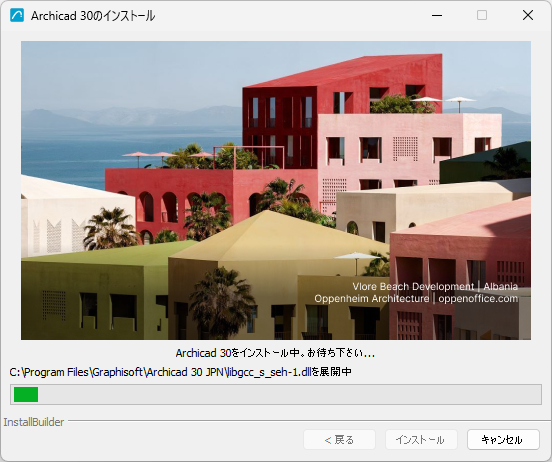
Task: Close the installer window
Action: [528, 15]
